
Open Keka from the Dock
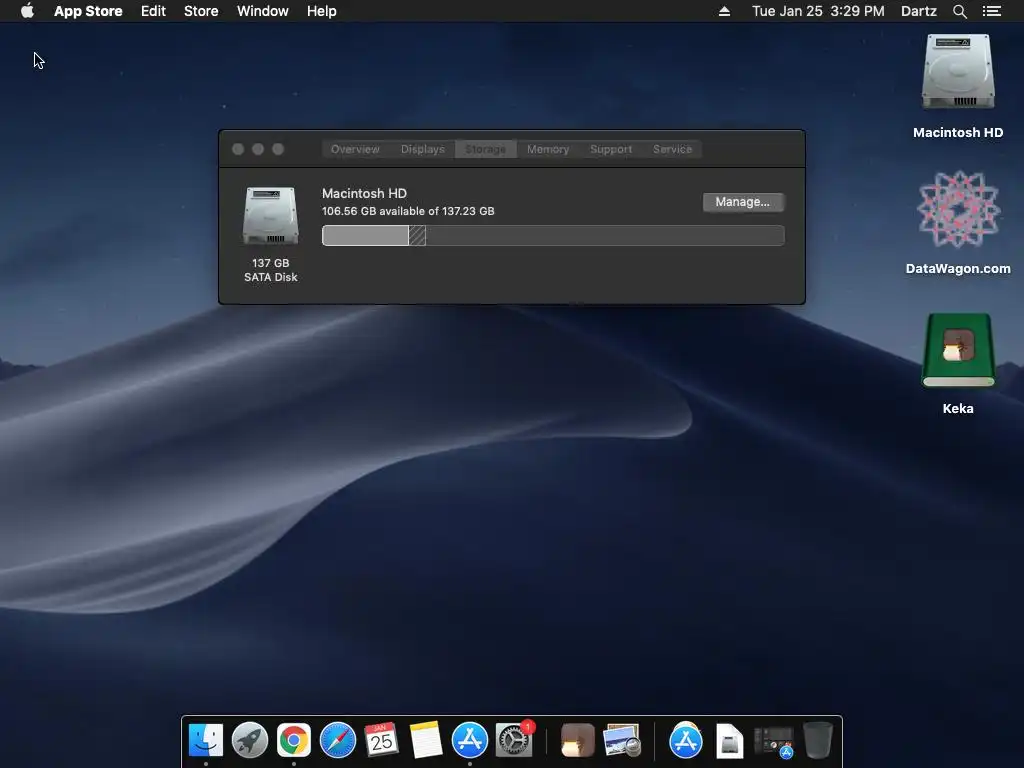[577, 741]
